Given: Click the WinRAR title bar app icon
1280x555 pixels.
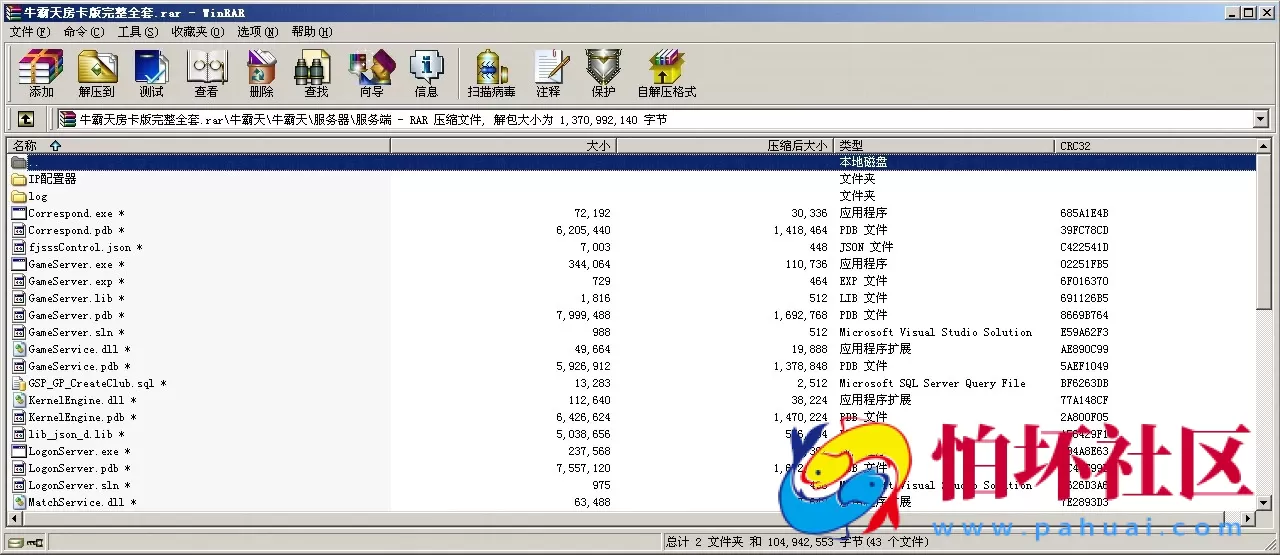Looking at the screenshot, I should point(12,12).
